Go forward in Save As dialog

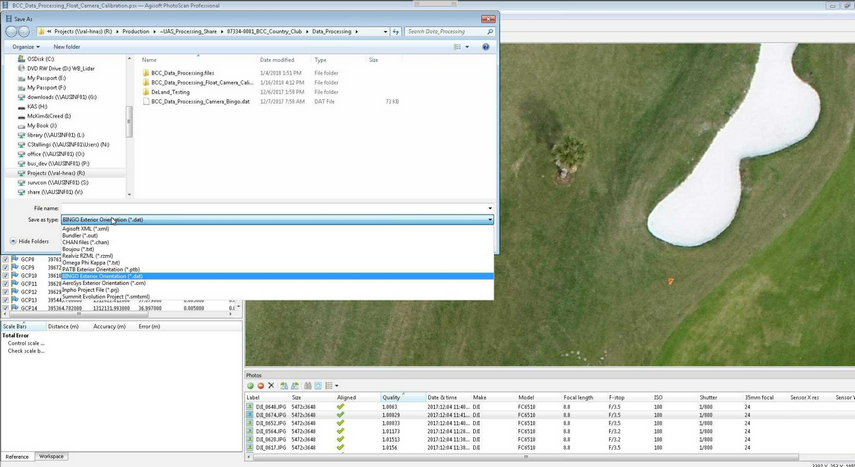click(24, 32)
